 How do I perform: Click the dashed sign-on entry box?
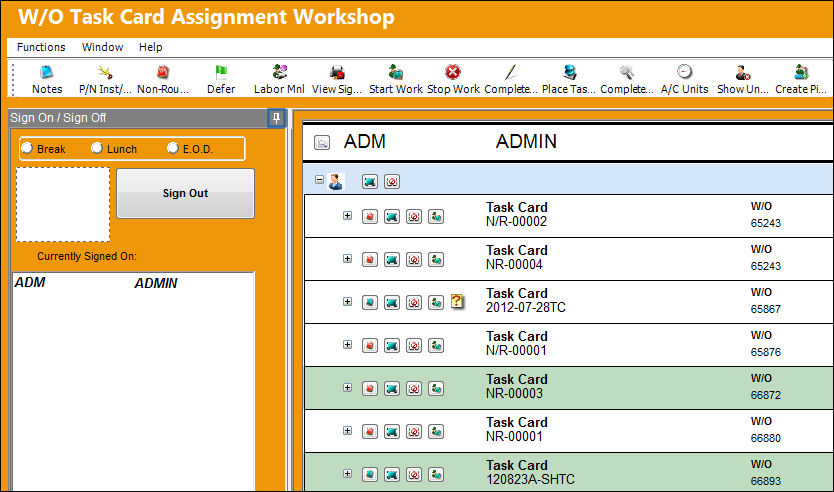[63, 205]
